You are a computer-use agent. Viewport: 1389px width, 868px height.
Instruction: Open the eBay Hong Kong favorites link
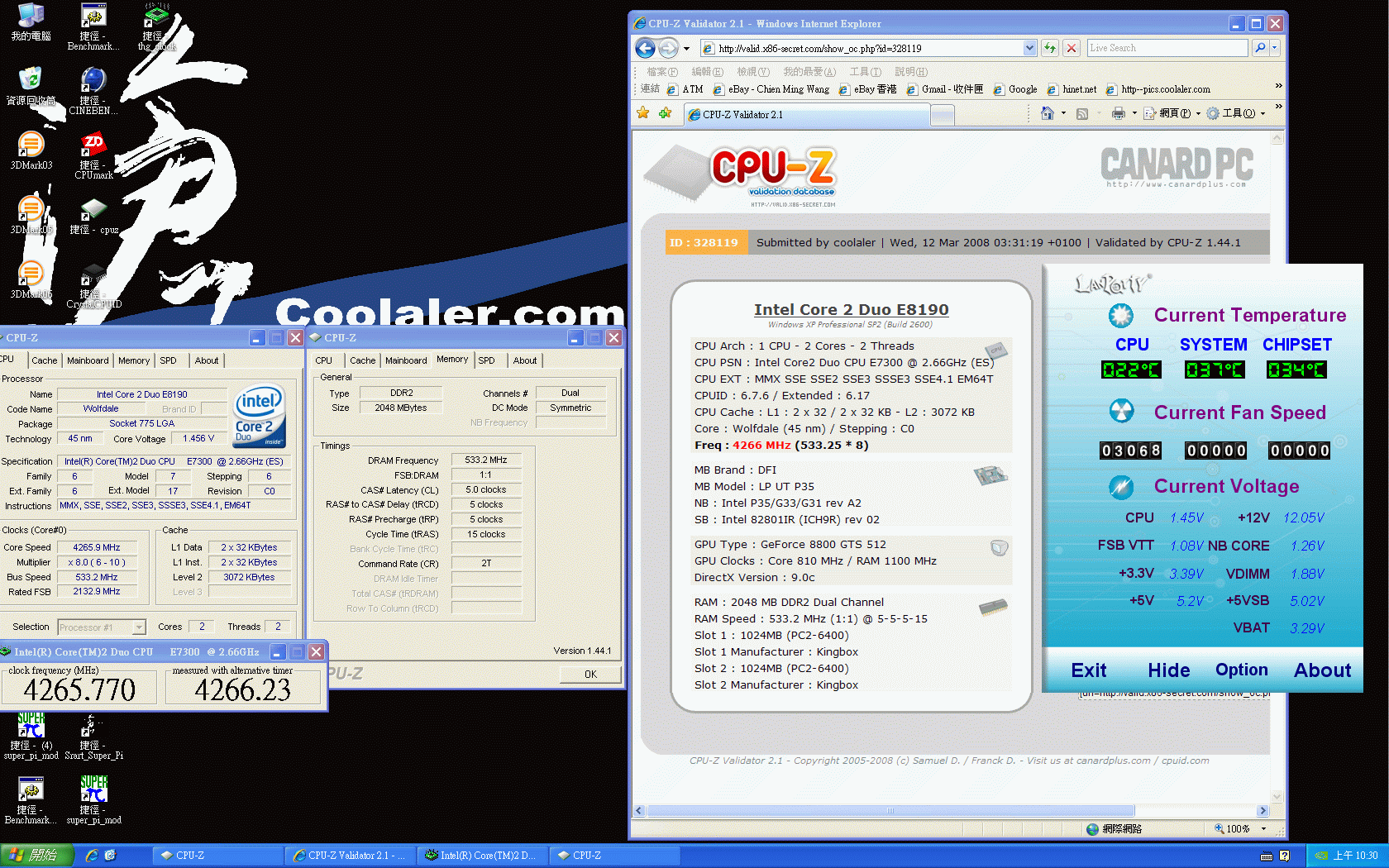click(867, 89)
